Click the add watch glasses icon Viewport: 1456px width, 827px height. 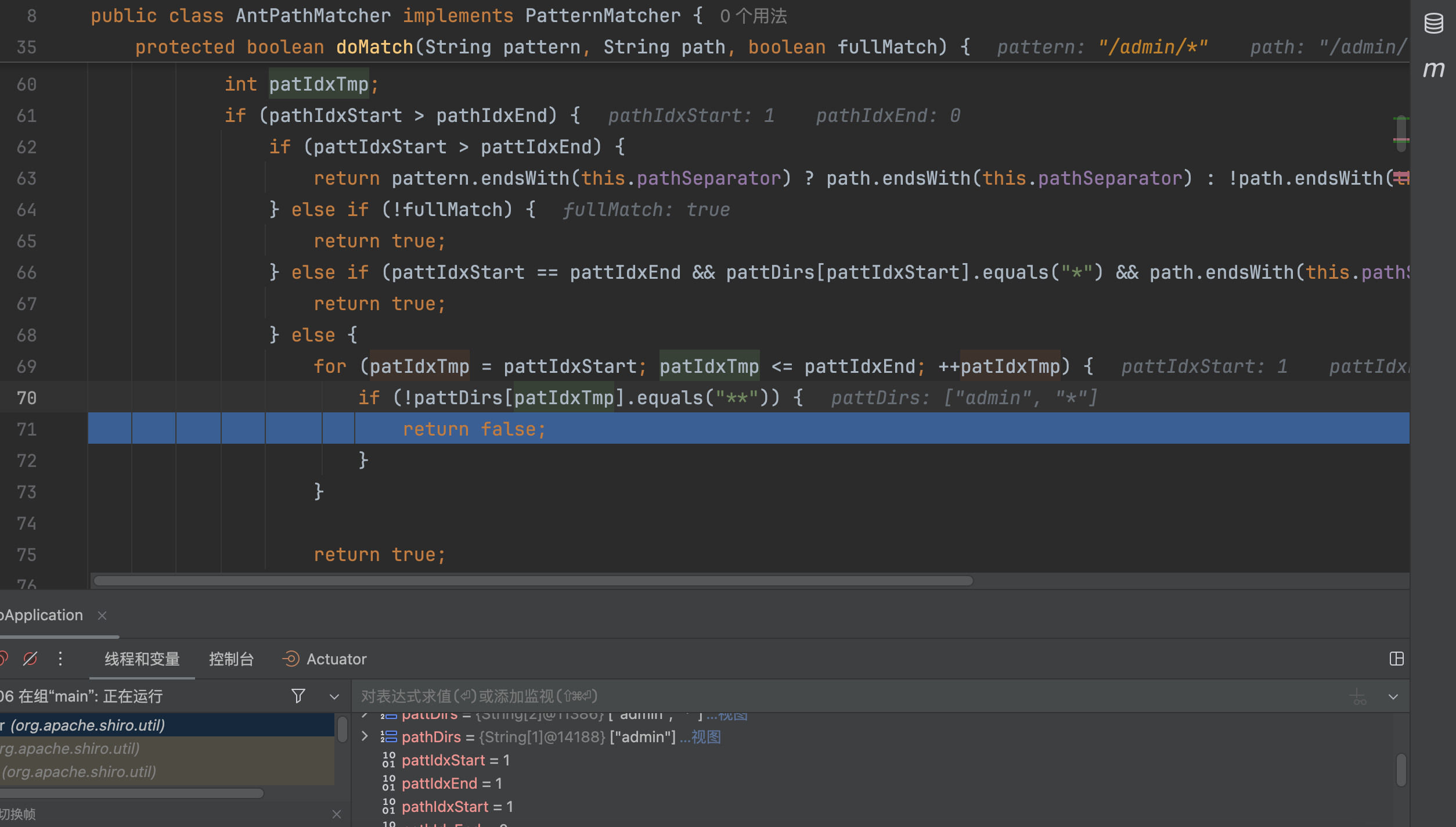(1358, 696)
